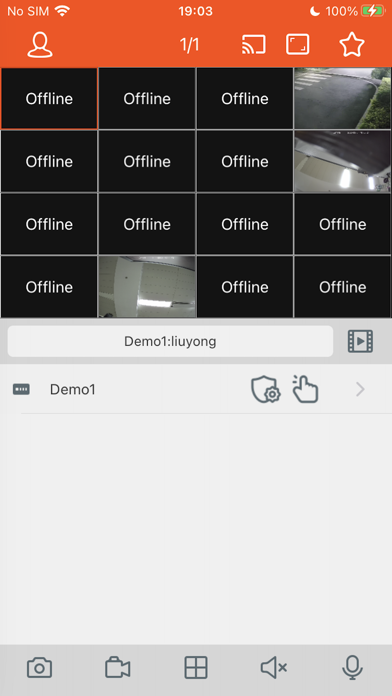
Task: Open video playback film icon
Action: (x=360, y=341)
